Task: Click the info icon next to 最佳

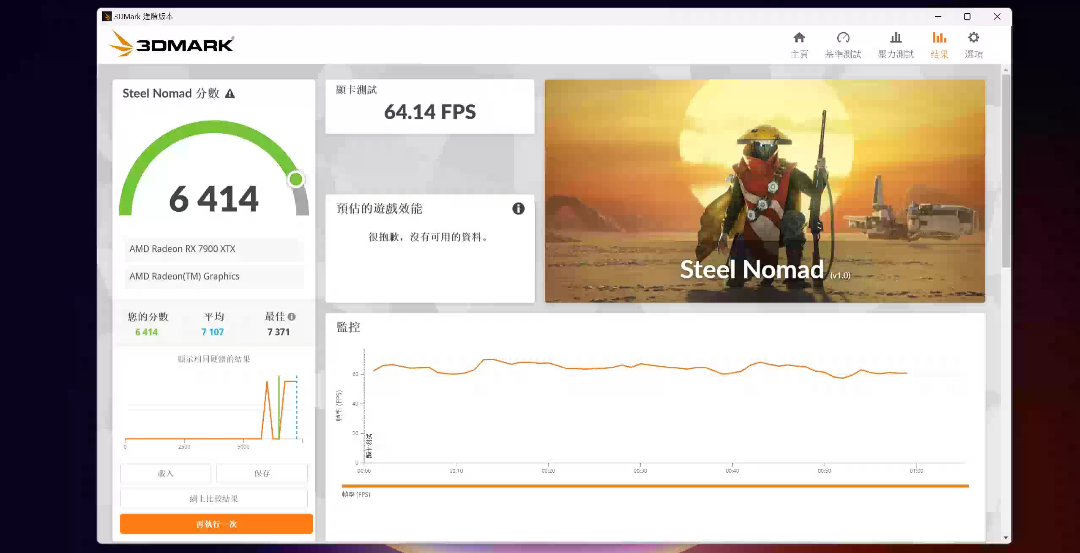Action: pyautogui.click(x=292, y=317)
